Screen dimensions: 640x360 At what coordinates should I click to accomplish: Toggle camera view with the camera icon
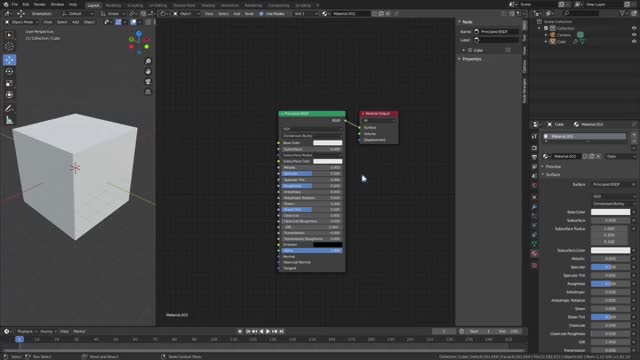click(148, 82)
